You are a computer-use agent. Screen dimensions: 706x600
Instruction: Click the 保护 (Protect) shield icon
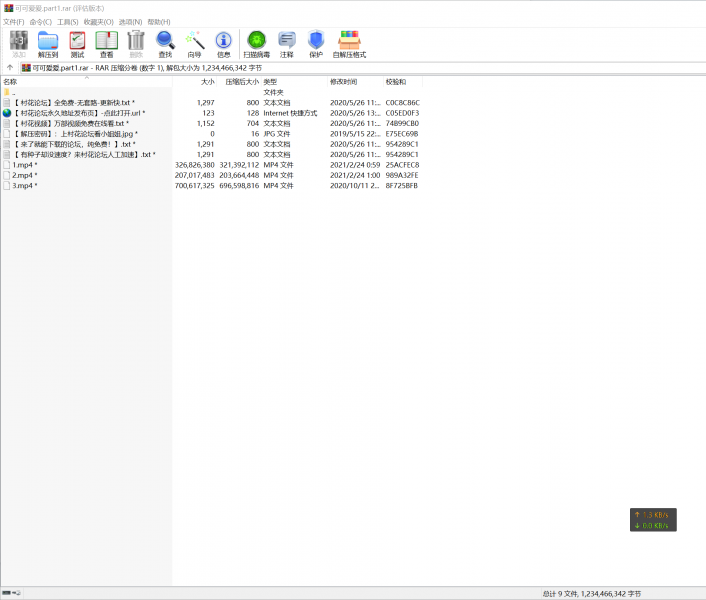316,44
